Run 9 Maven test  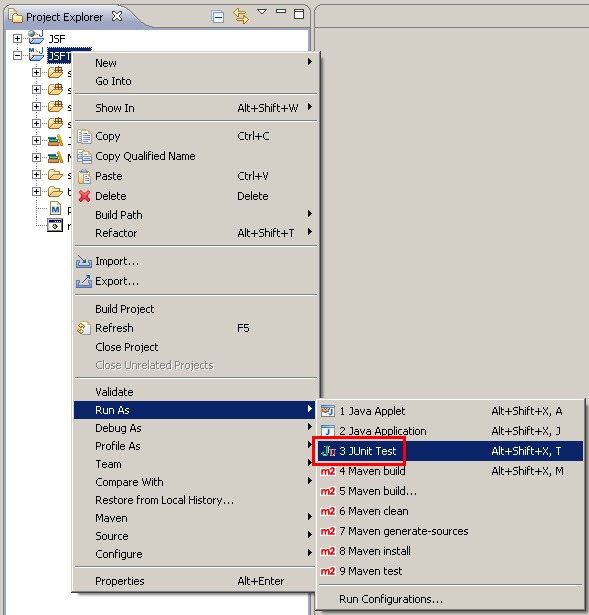(x=451, y=571)
